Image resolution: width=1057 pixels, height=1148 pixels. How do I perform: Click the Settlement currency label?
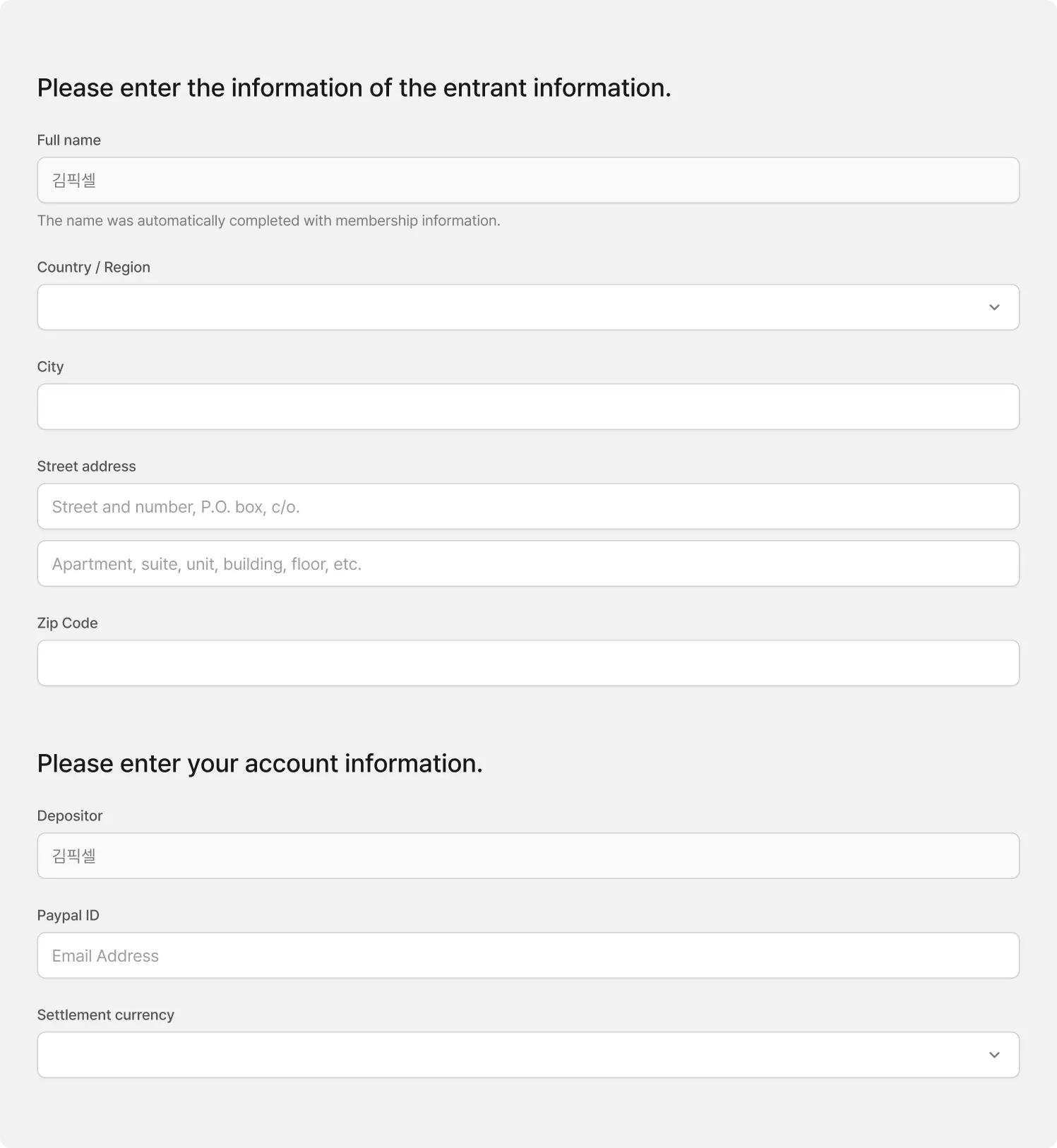pos(105,1015)
